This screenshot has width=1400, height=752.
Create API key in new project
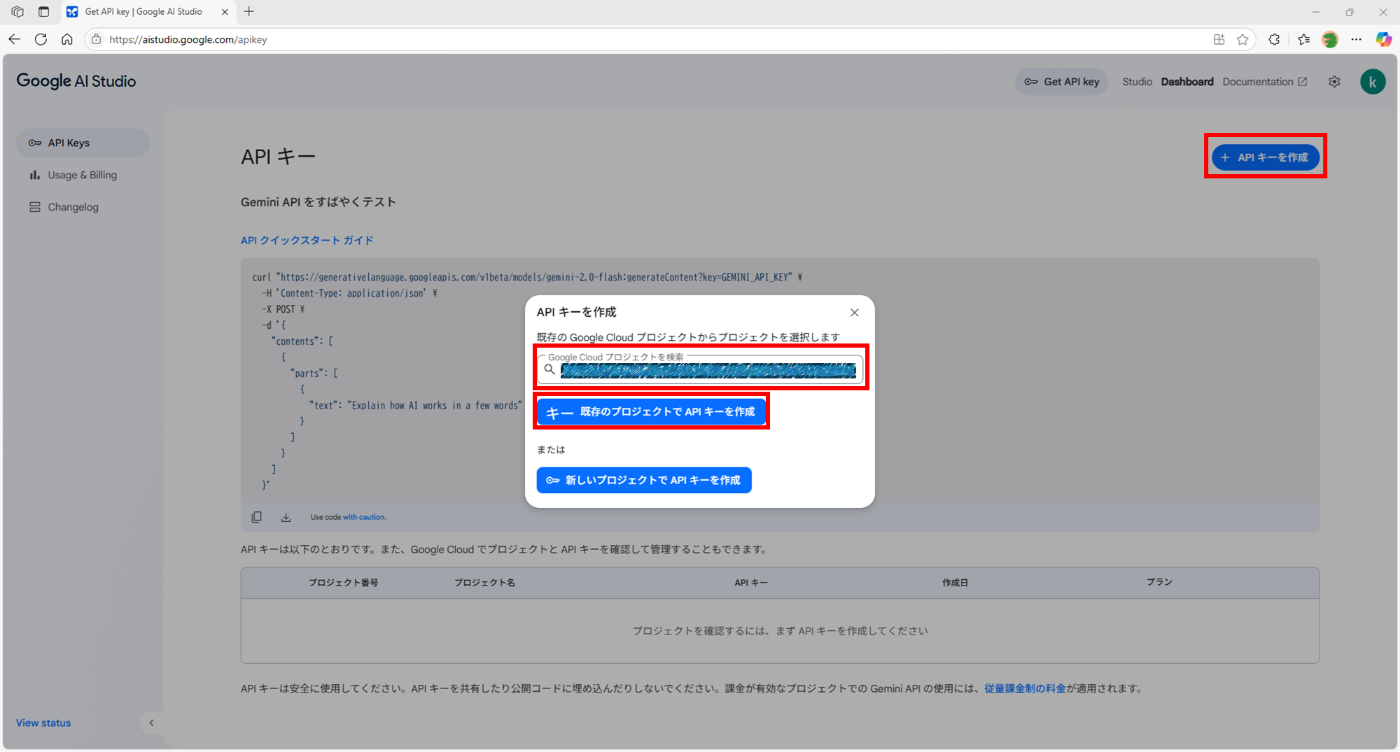pyautogui.click(x=644, y=480)
